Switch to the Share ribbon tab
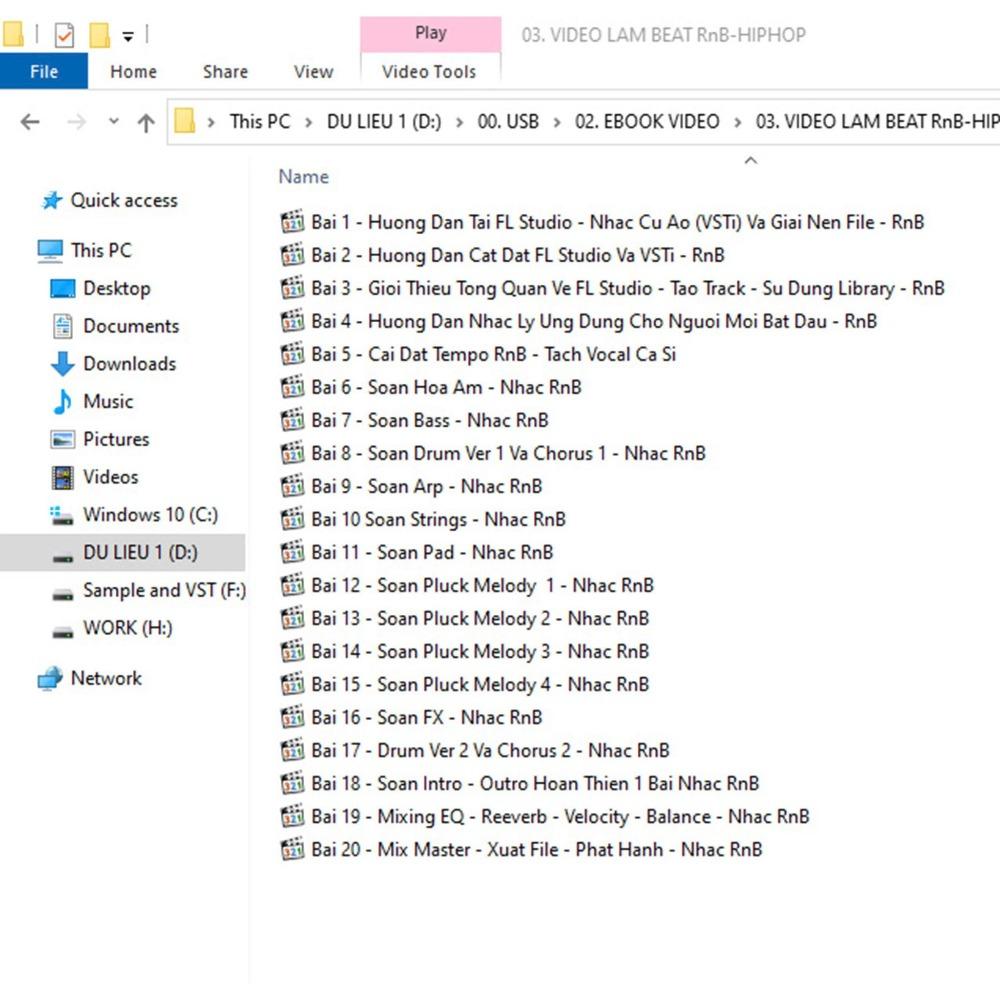 point(225,71)
